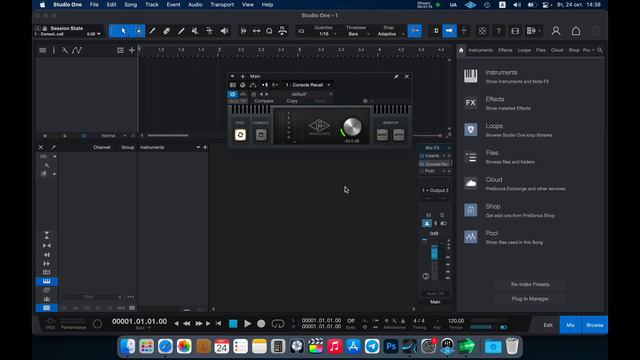
Task: Show automation curve icon above tracks
Action: 77,50
